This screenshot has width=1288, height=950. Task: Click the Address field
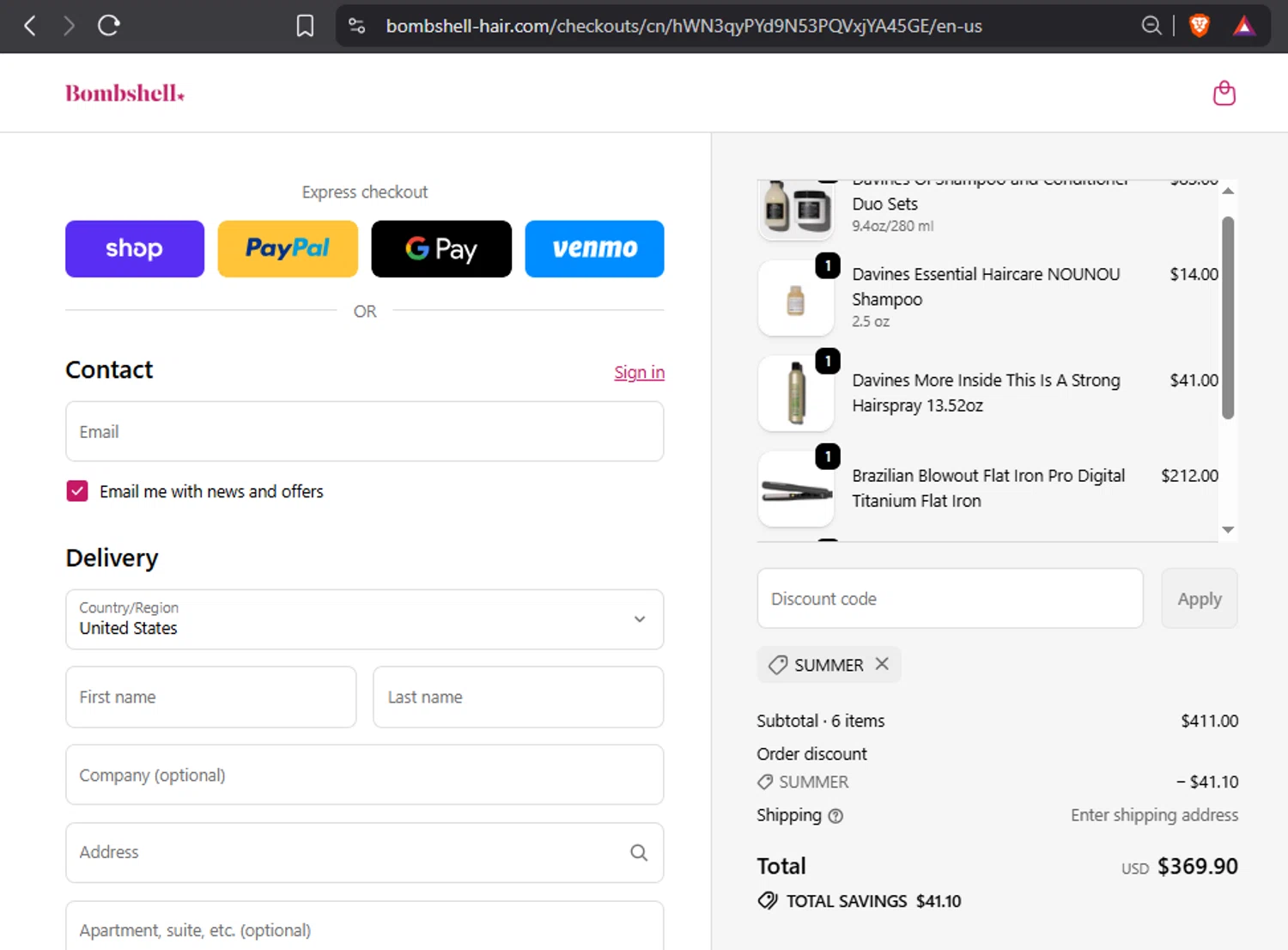click(x=365, y=852)
